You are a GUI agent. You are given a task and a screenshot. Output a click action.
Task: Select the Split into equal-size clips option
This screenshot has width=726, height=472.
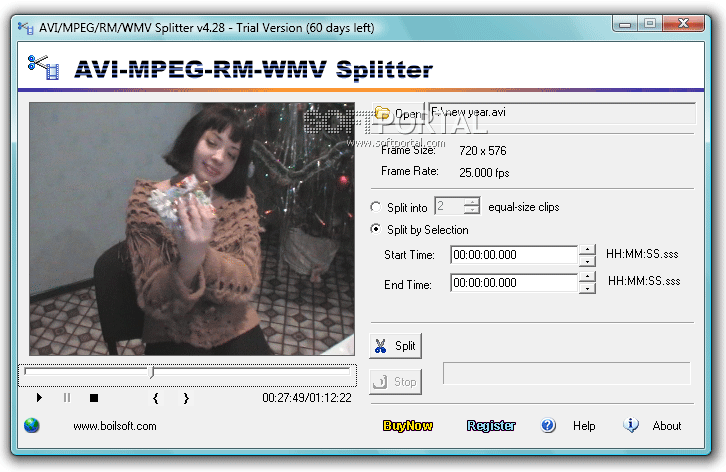(x=376, y=207)
